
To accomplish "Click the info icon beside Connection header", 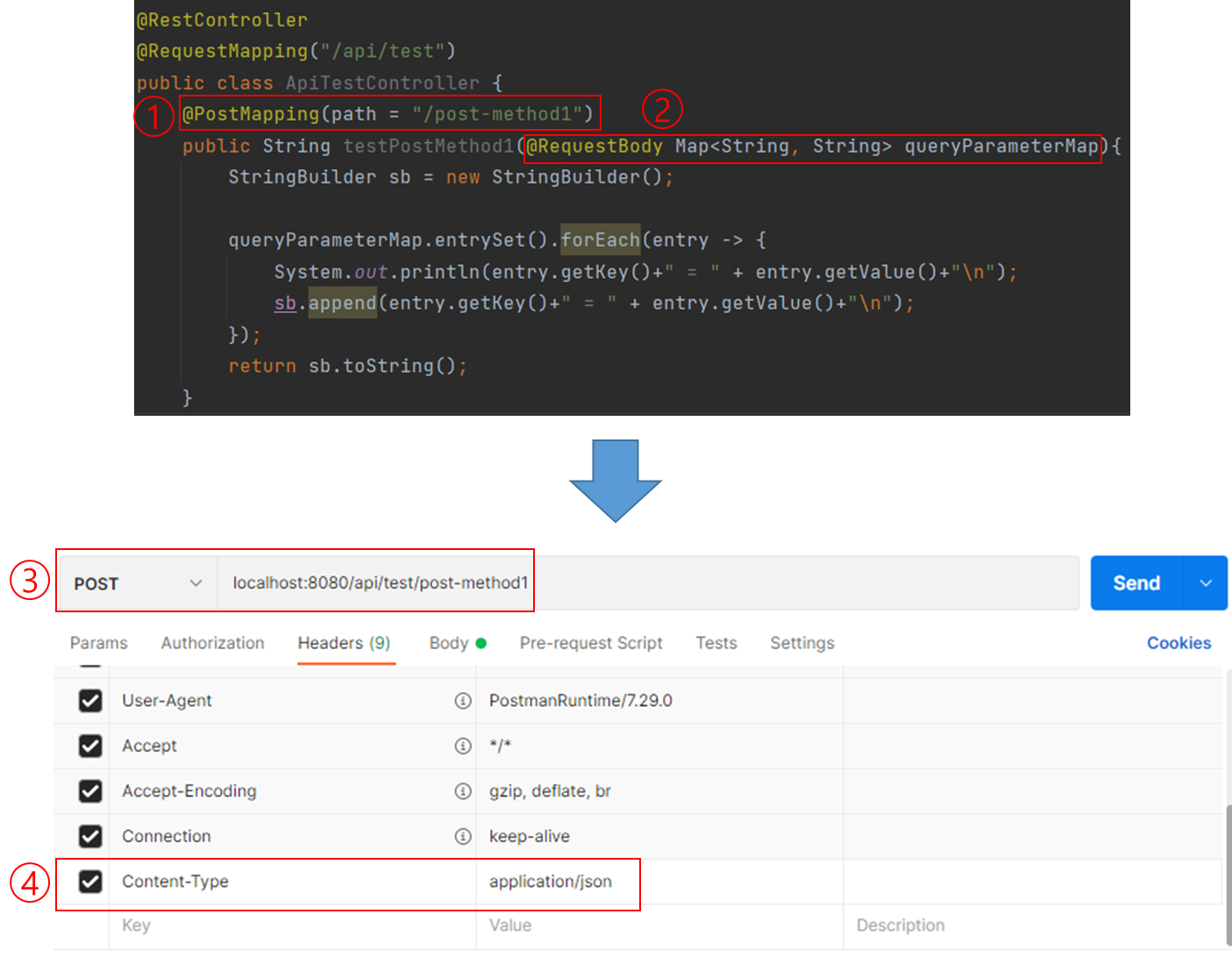I will click(x=463, y=836).
